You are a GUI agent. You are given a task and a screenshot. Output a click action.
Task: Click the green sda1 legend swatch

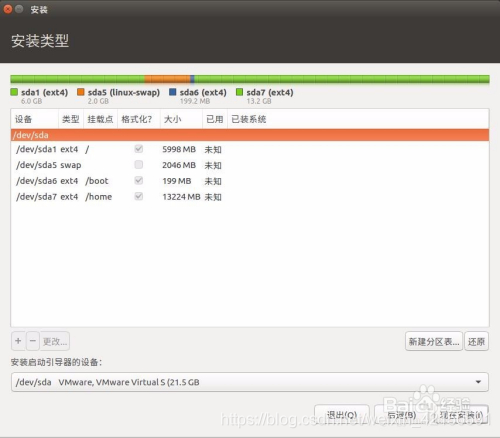14,92
